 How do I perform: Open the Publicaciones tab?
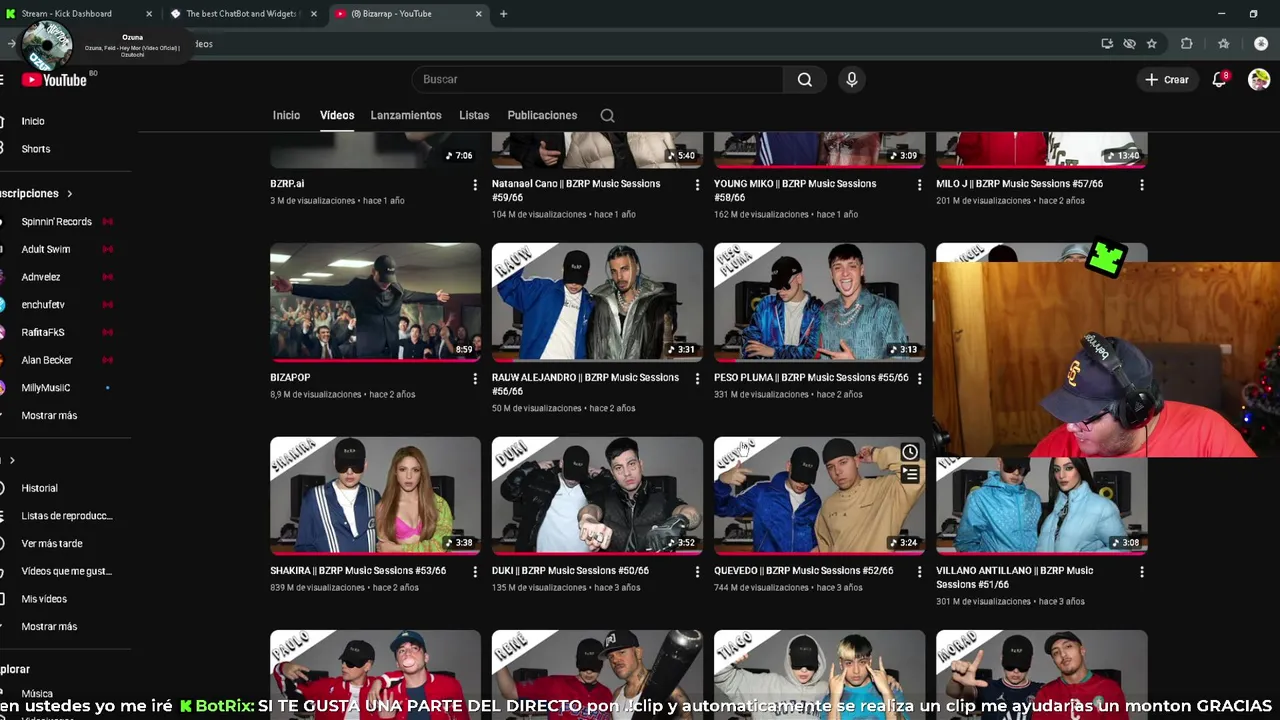point(542,115)
